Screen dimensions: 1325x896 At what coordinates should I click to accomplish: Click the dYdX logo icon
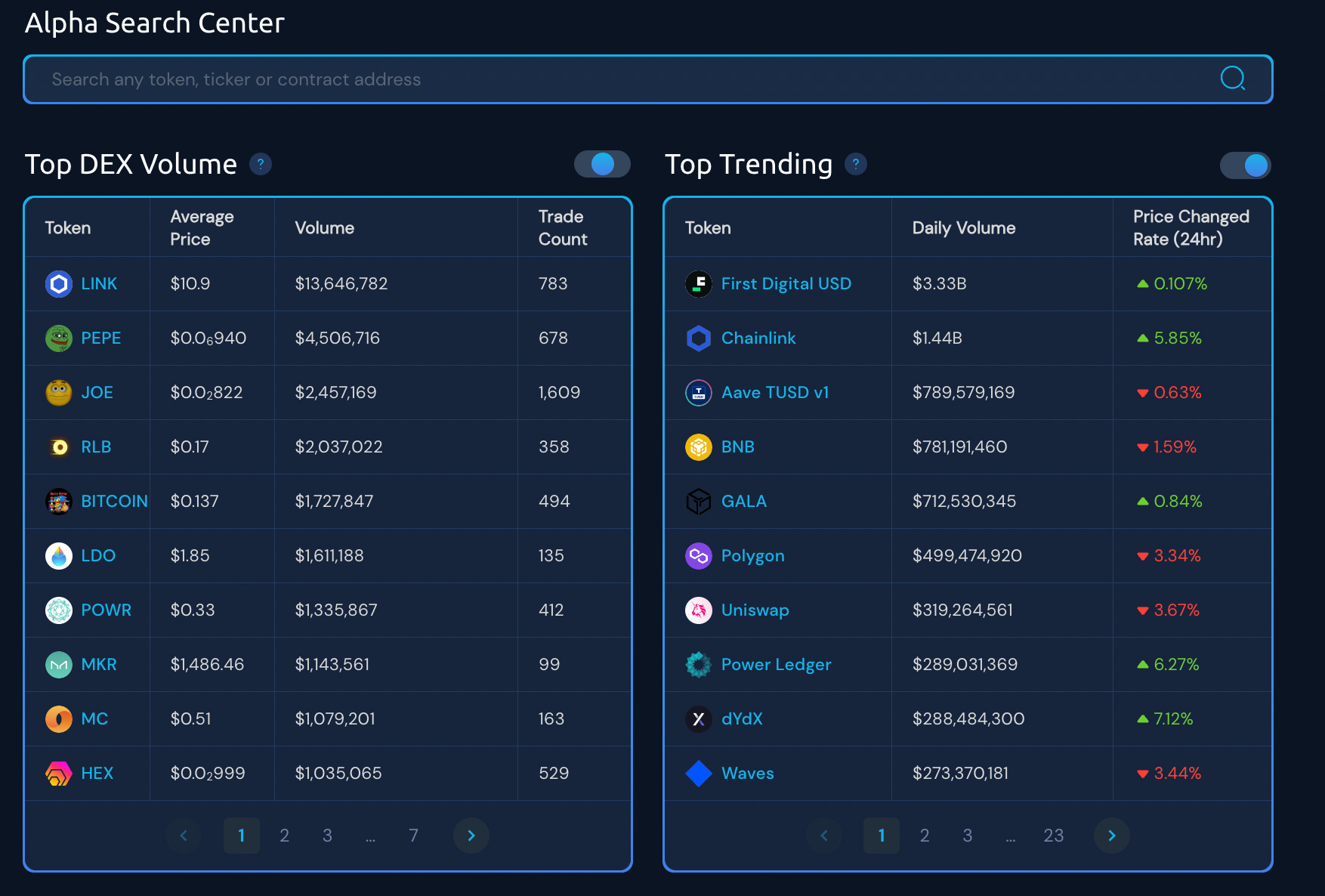pos(699,719)
